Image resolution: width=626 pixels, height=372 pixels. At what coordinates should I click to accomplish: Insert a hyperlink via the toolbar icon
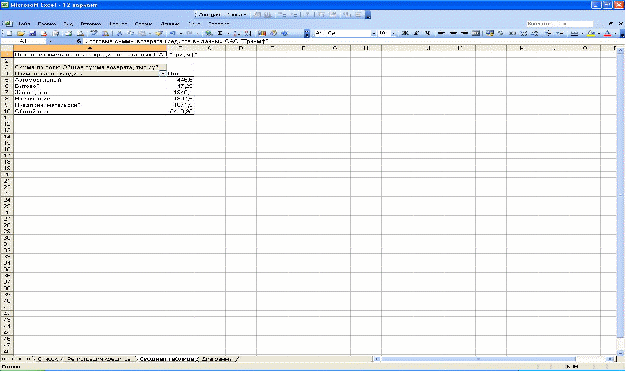pos(208,34)
